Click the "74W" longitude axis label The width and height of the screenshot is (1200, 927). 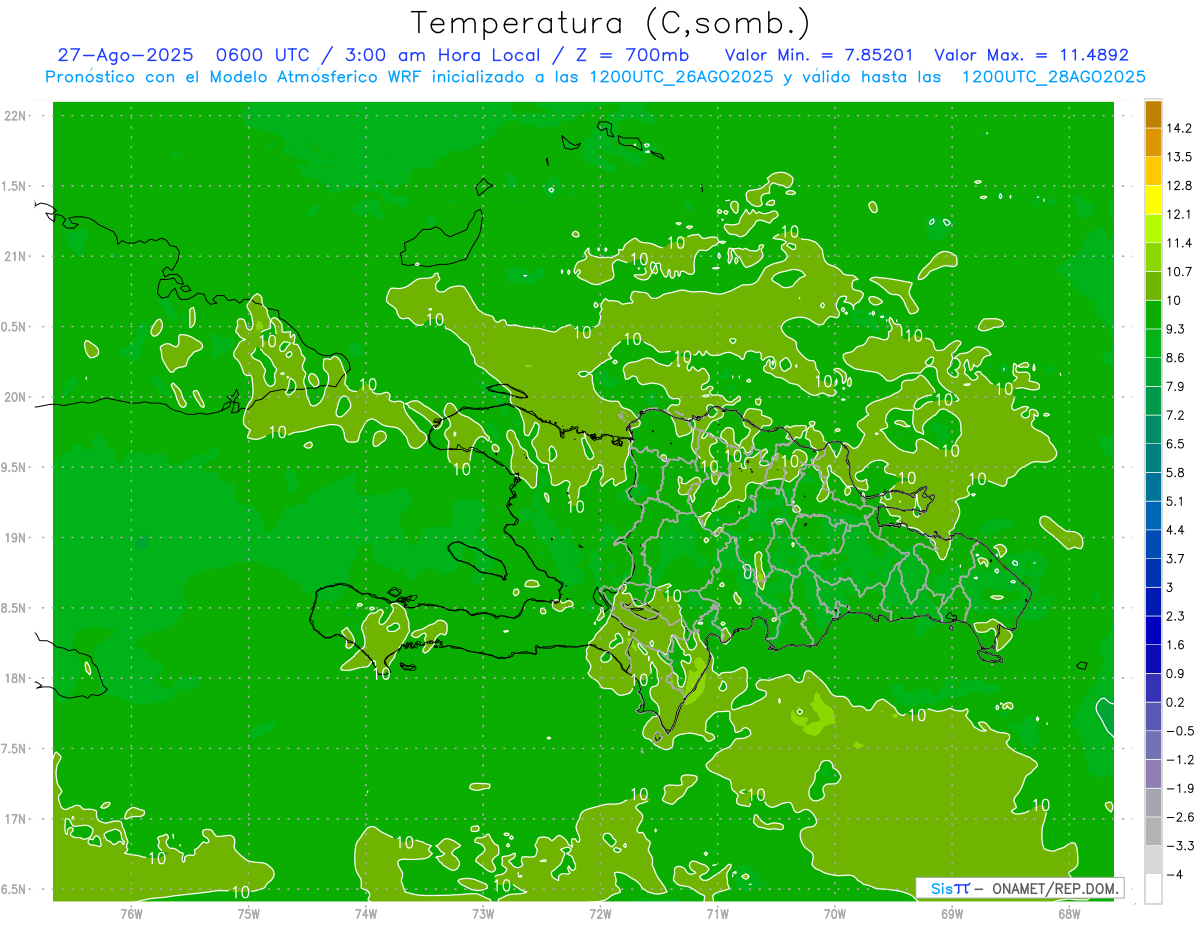(366, 912)
